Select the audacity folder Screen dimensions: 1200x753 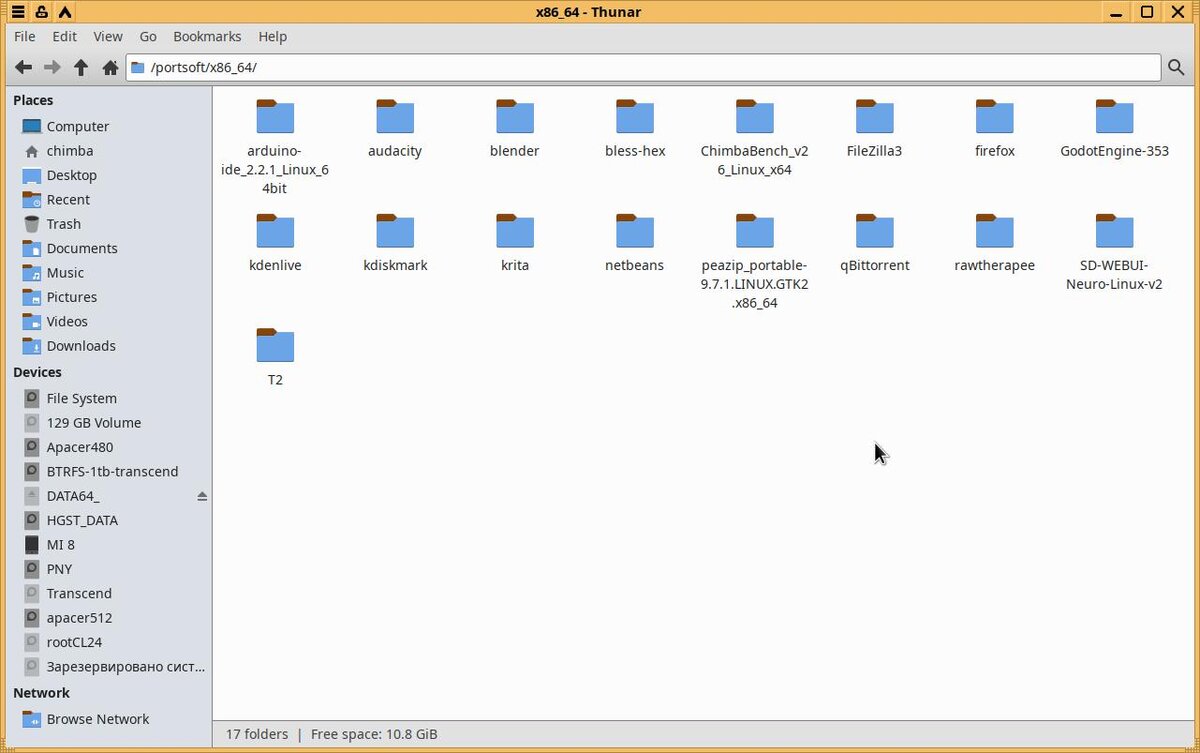click(395, 129)
